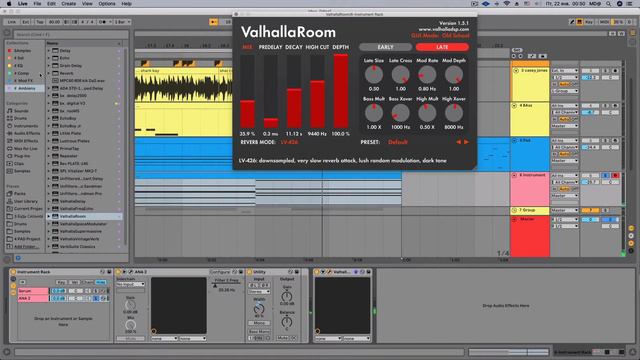This screenshot has height=360, width=640.
Task: Switch to the EARLY tab in ValhallaRoom
Action: click(x=385, y=47)
